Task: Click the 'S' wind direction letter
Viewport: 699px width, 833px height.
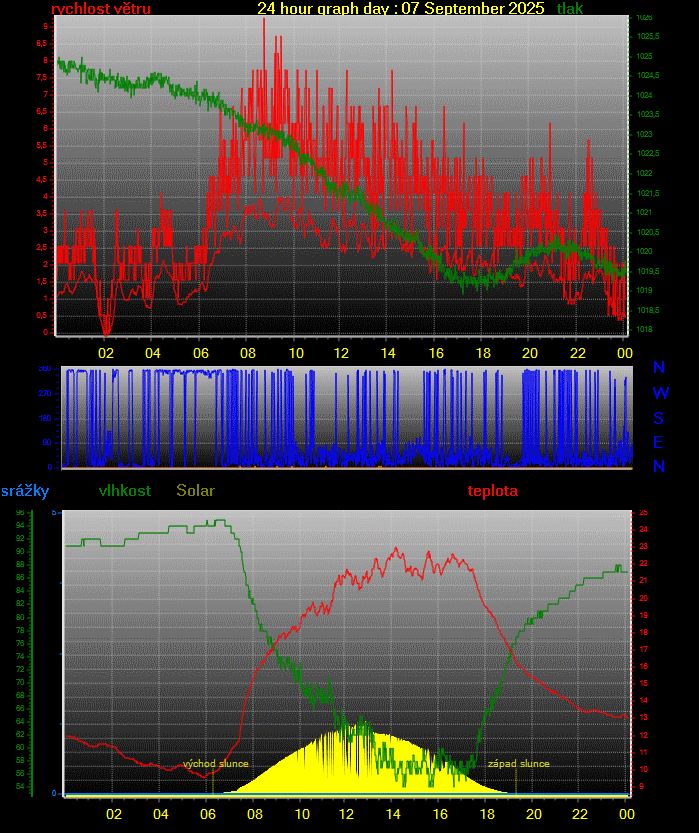Action: [x=659, y=418]
